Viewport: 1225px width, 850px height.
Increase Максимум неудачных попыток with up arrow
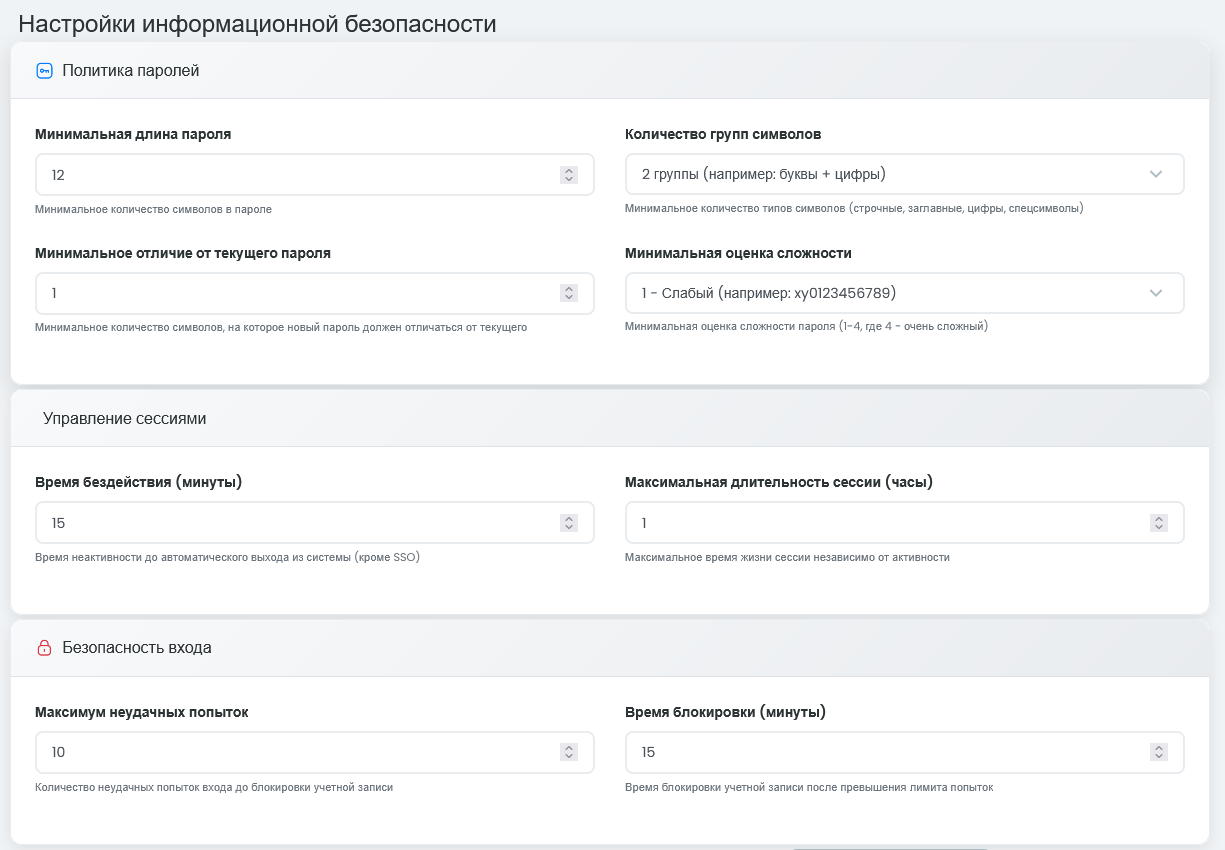(x=569, y=748)
